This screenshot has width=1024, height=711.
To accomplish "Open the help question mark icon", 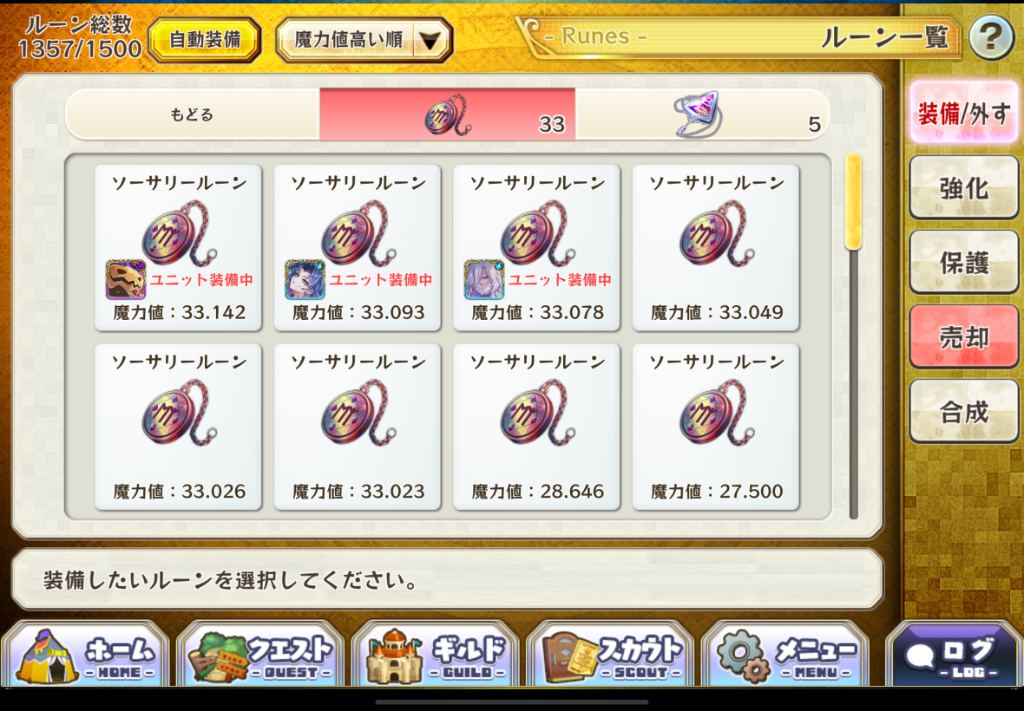I will tap(991, 37).
